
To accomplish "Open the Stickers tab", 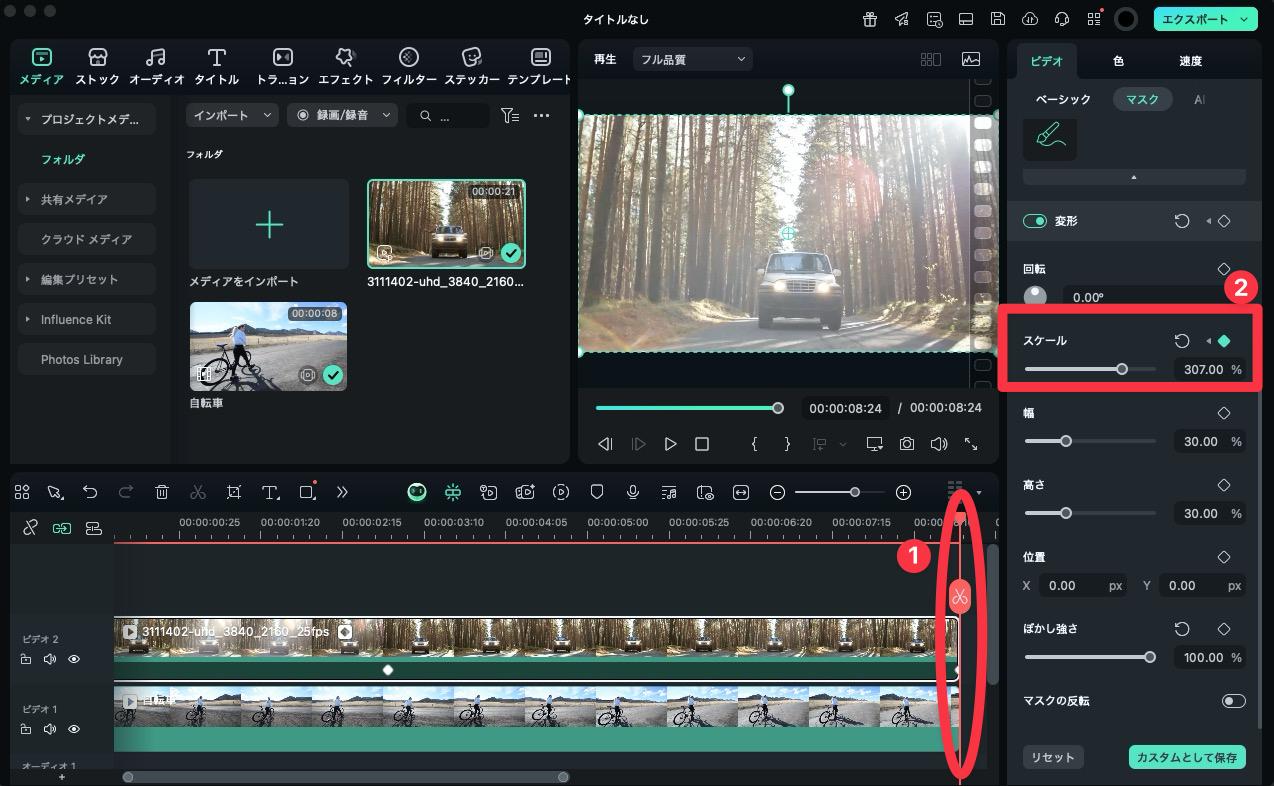I will coord(472,66).
